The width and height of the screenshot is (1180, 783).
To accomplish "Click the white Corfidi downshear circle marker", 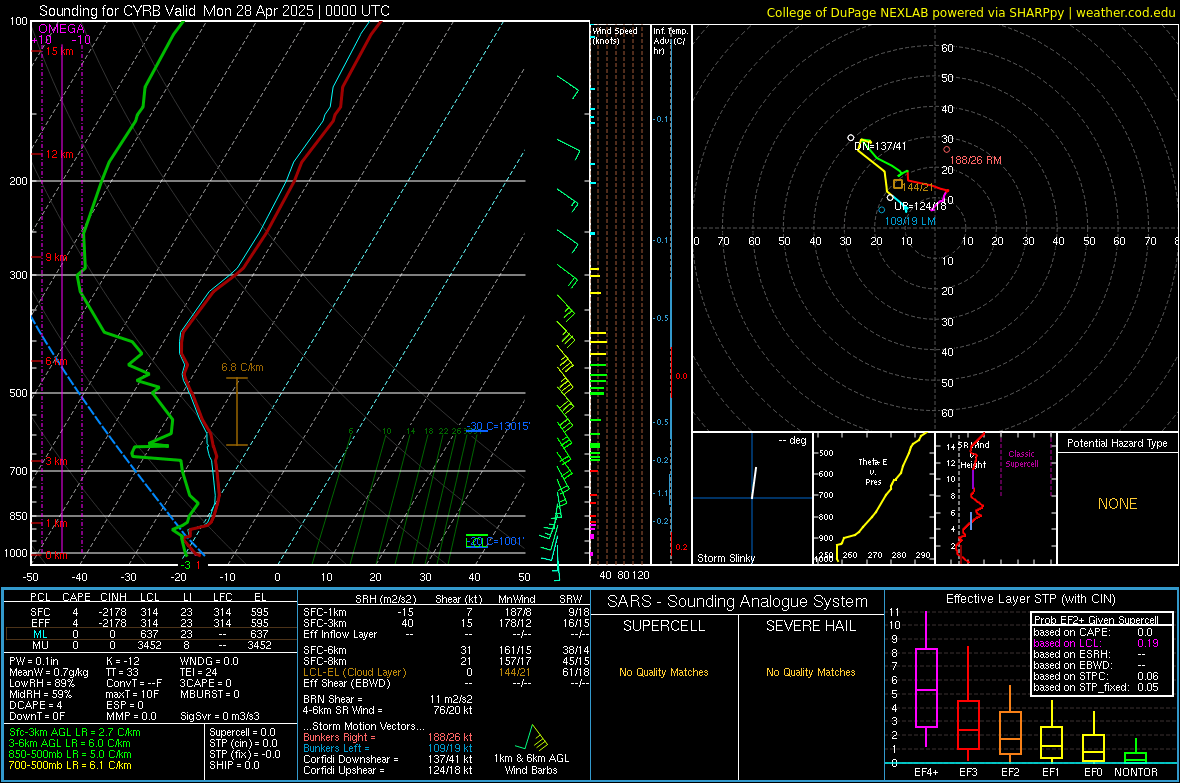I will click(851, 138).
